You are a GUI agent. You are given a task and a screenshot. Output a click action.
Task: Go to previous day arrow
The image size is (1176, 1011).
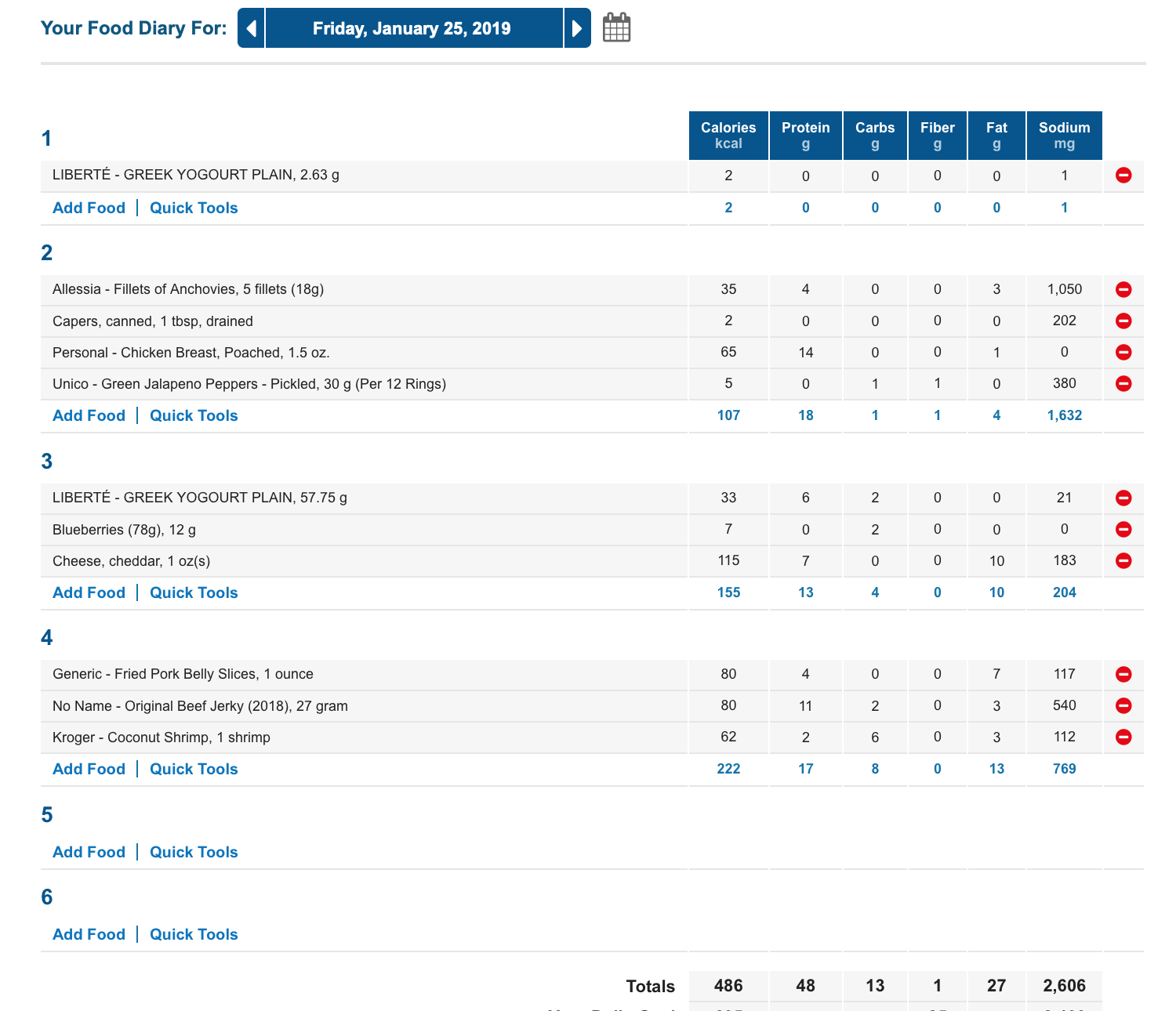pyautogui.click(x=251, y=28)
